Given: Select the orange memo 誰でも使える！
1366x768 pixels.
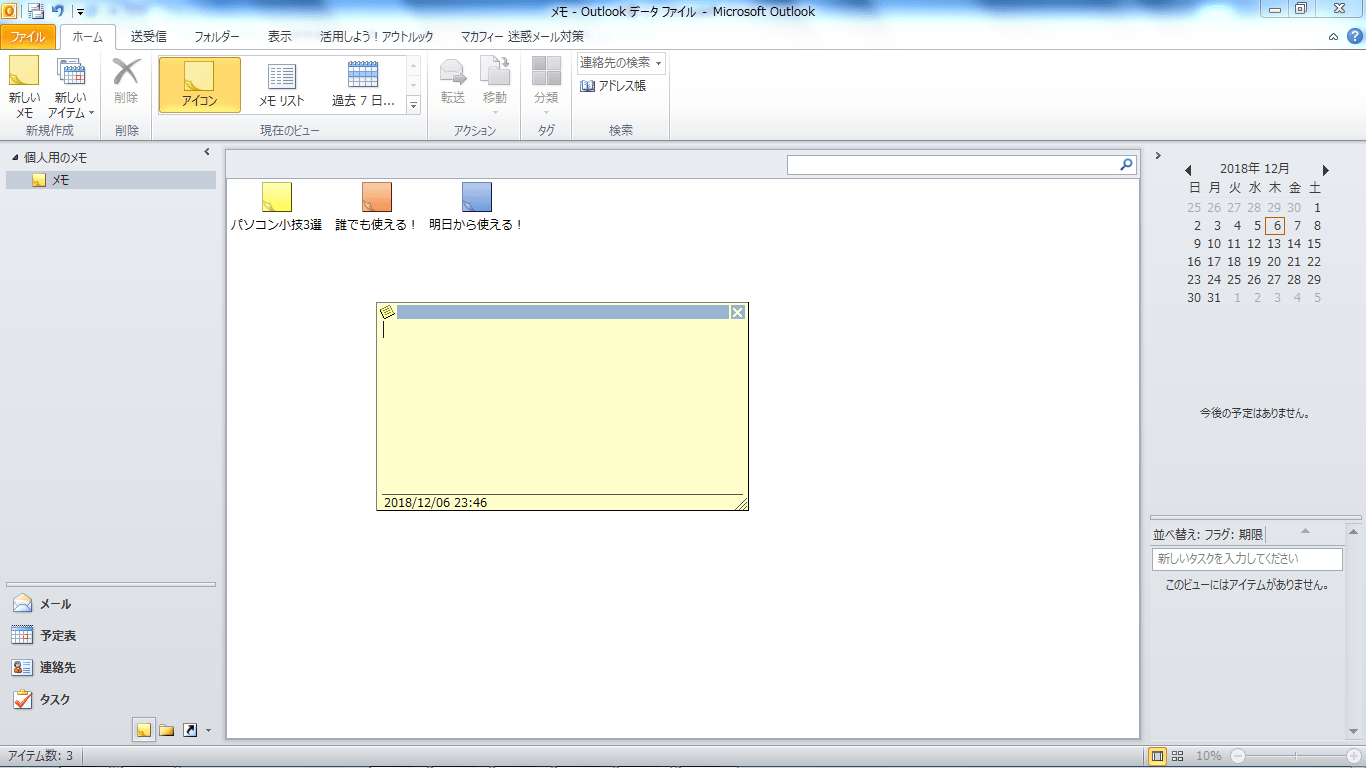Looking at the screenshot, I should tap(377, 207).
